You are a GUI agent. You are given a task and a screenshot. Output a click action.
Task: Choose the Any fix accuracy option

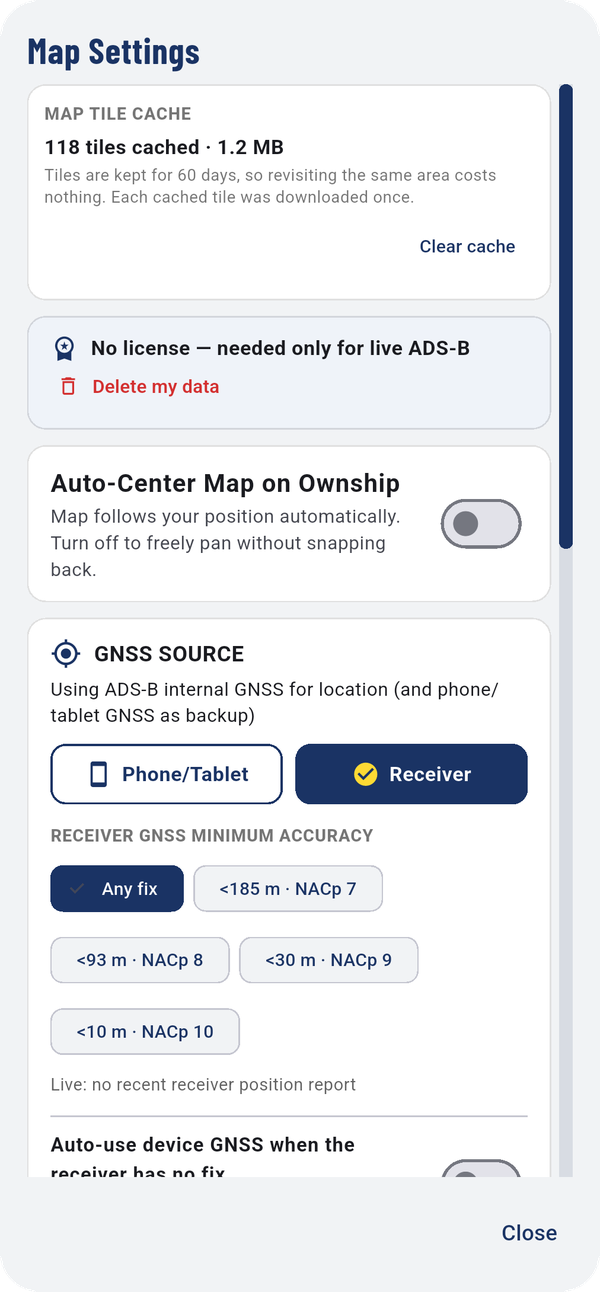[117, 889]
